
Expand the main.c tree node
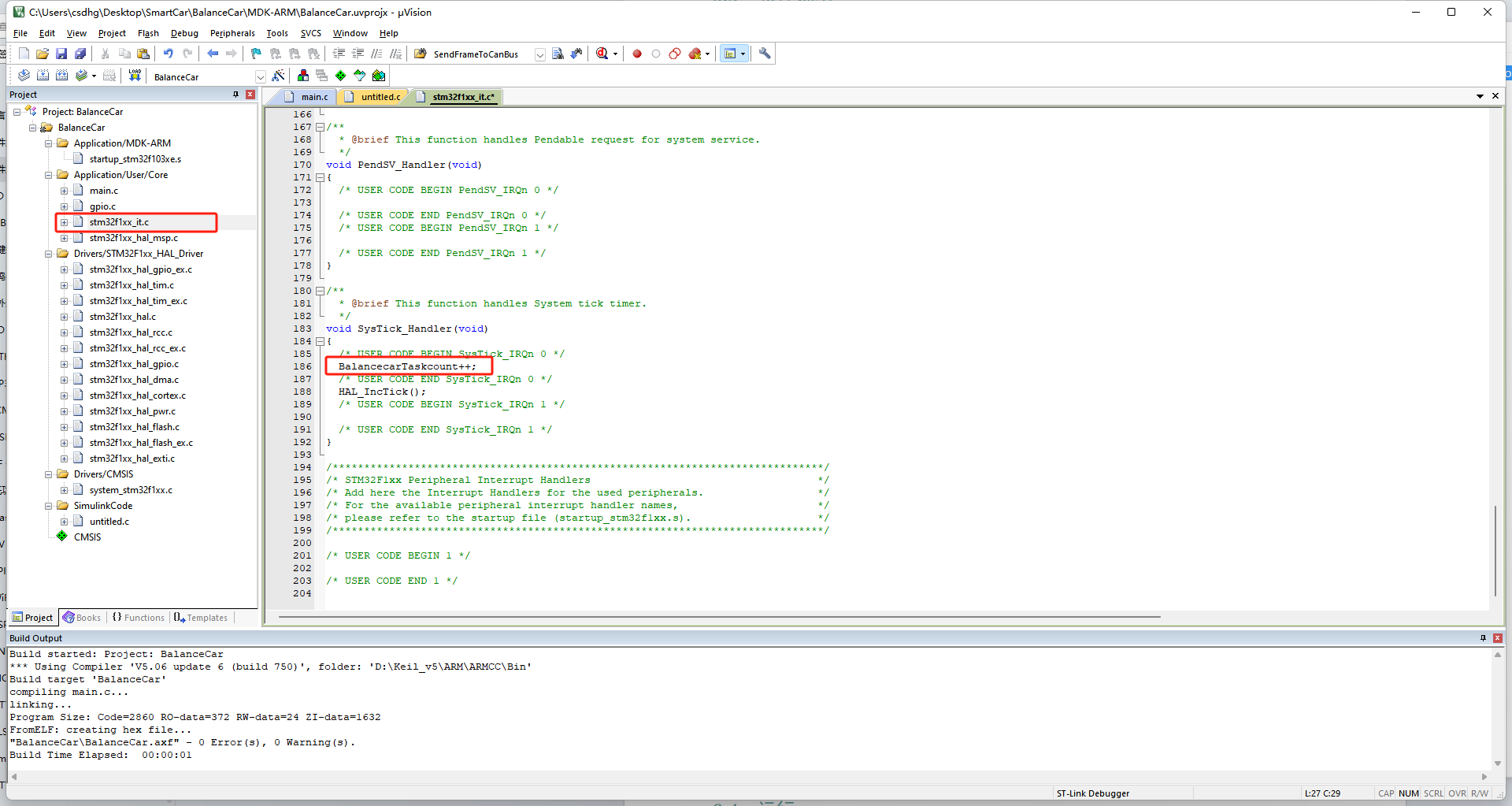tap(64, 191)
